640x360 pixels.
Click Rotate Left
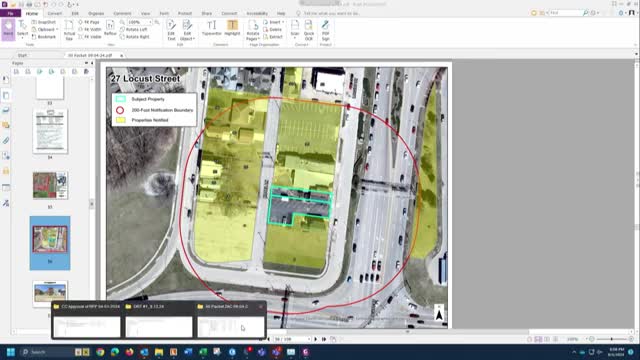coord(133,29)
